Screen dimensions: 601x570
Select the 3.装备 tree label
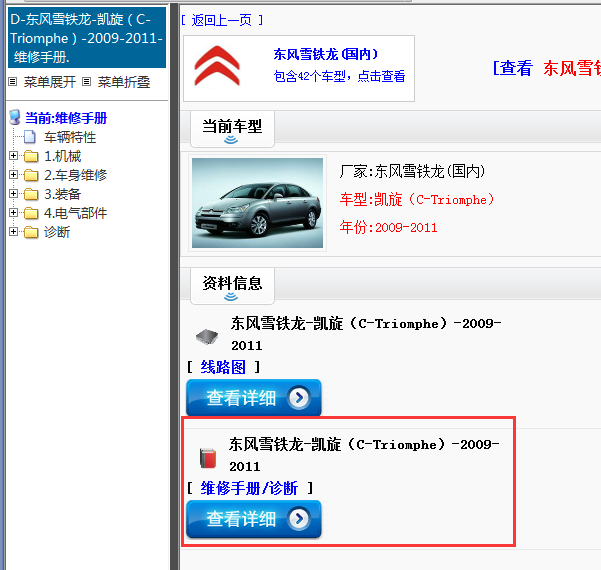(x=62, y=194)
